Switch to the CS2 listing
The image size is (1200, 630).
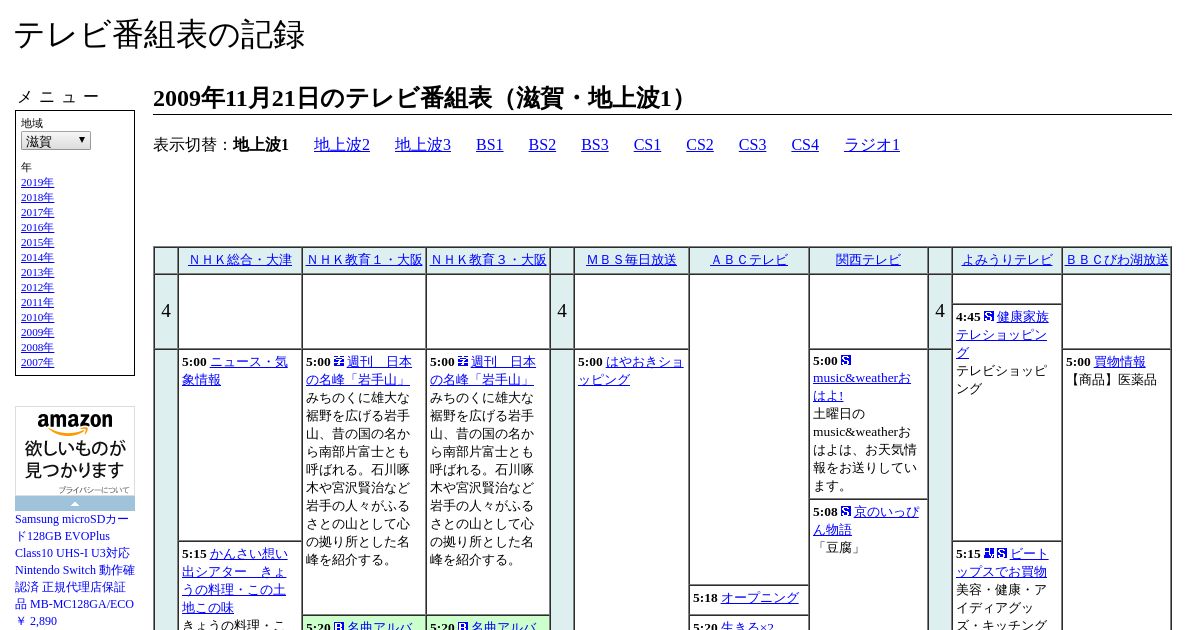click(x=700, y=145)
